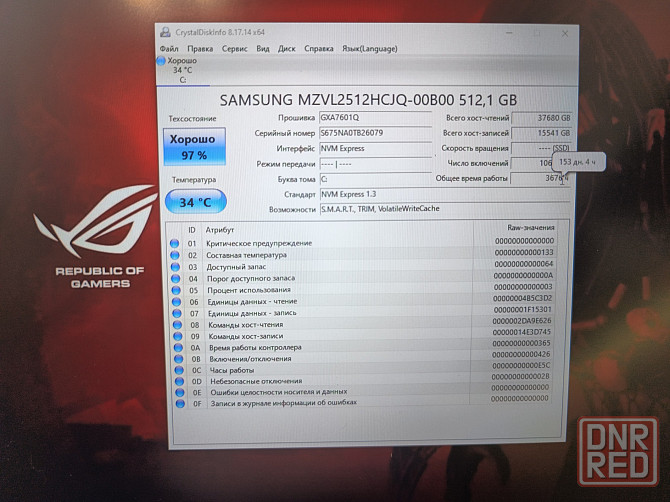Click raw value 0000000000000A
Image resolution: width=670 pixels, height=502 pixels.
[523, 276]
